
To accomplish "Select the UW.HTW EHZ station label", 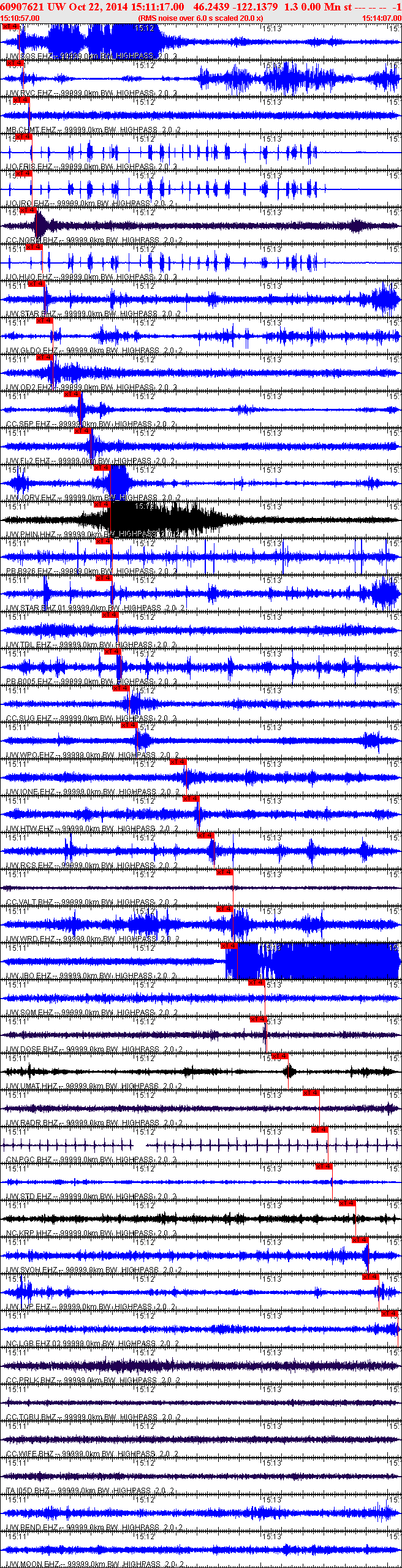I will coord(92,829).
